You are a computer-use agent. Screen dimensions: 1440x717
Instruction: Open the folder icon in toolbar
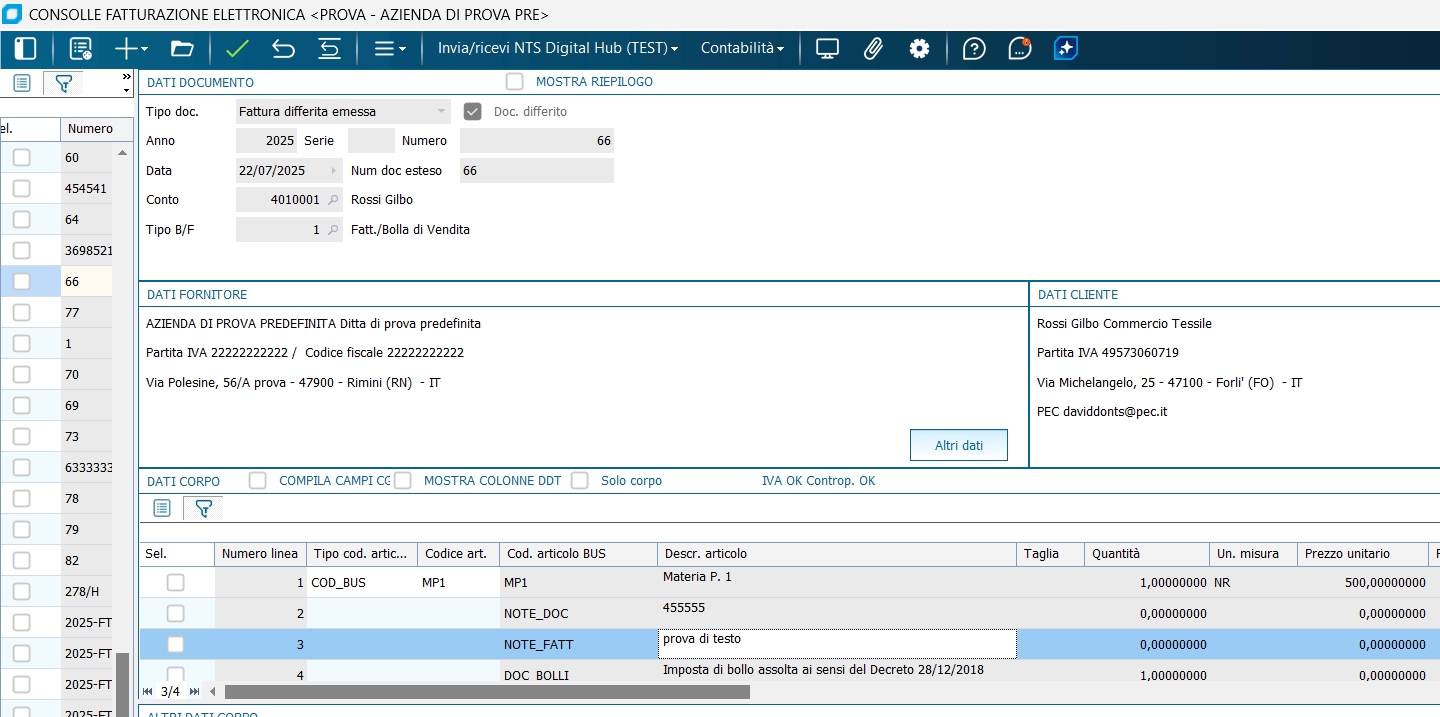click(x=181, y=49)
